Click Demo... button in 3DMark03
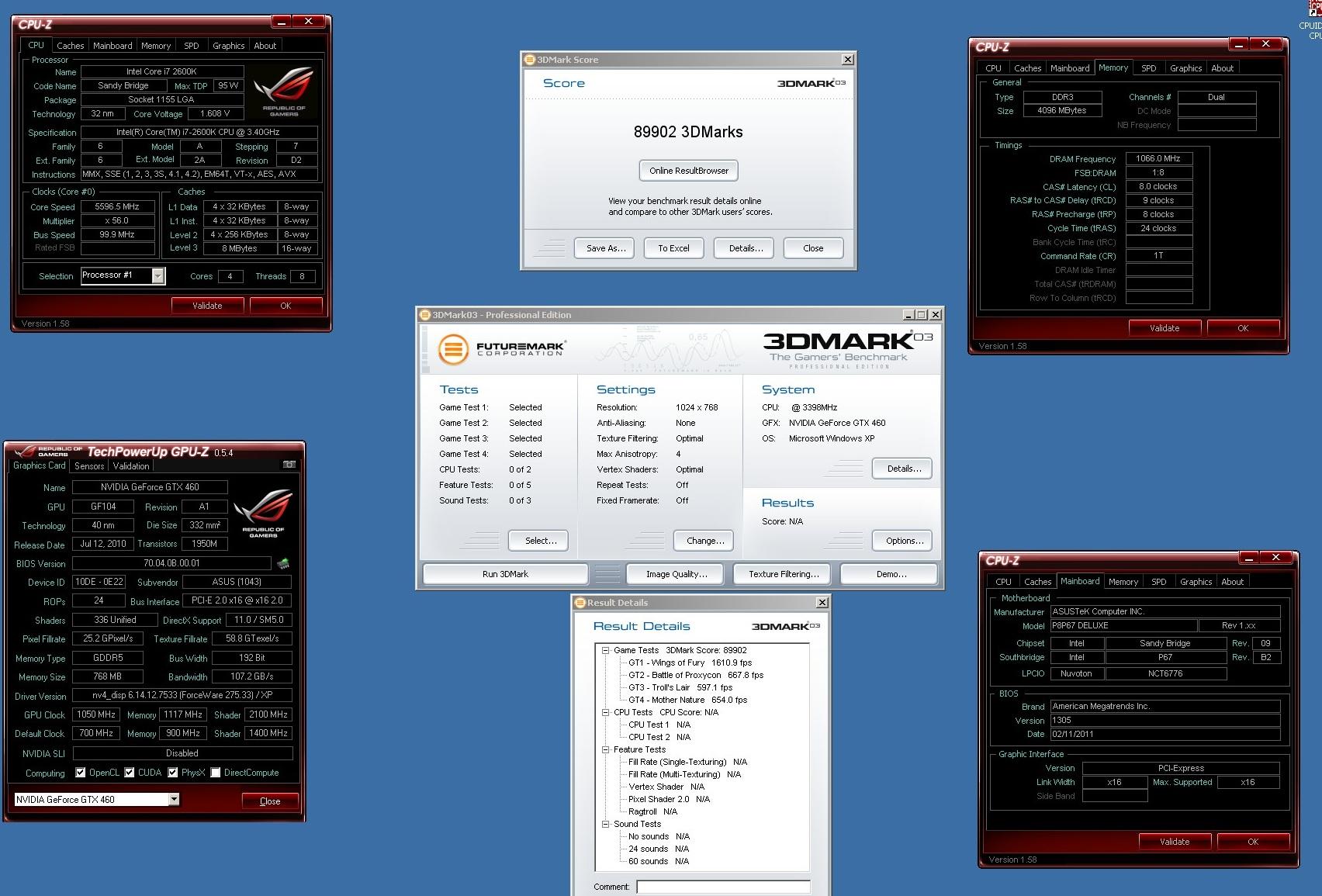This screenshot has width=1322, height=896. pyautogui.click(x=891, y=574)
